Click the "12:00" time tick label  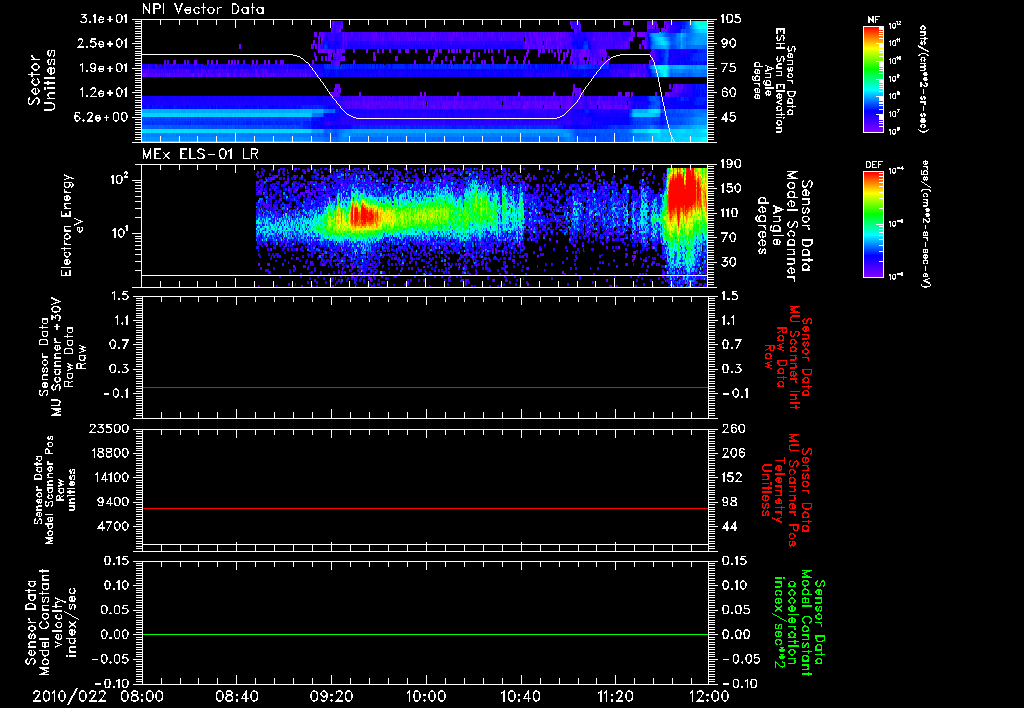(x=709, y=696)
